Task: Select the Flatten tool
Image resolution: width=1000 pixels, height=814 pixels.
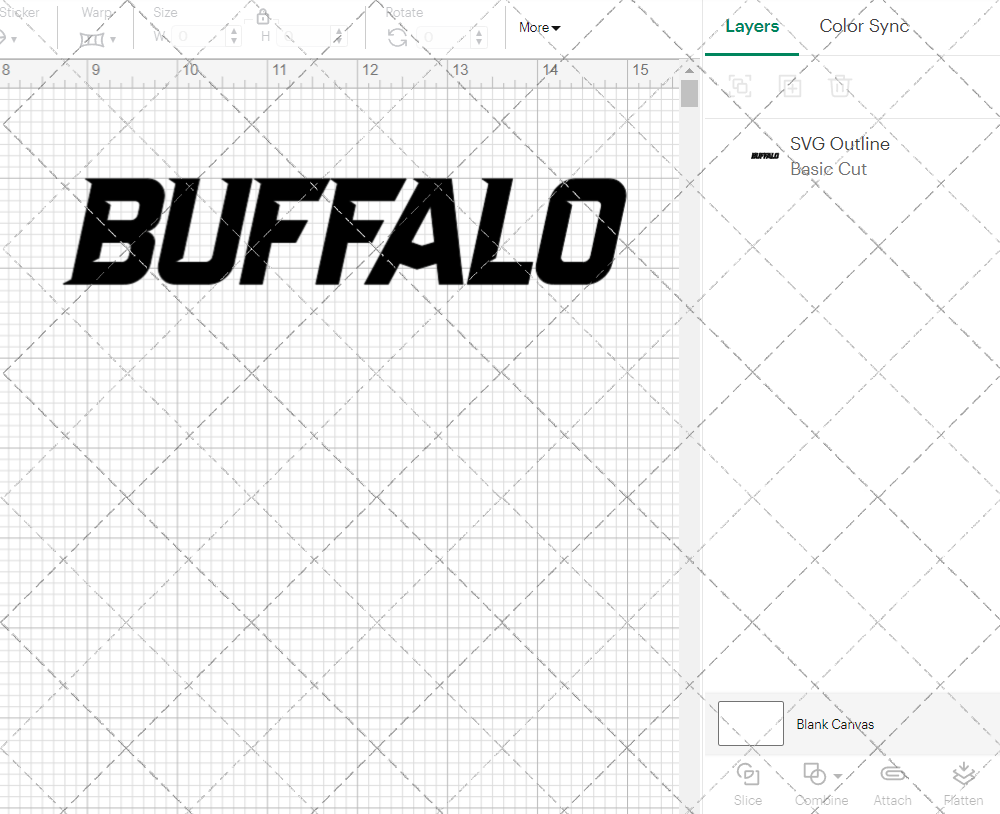Action: click(963, 783)
